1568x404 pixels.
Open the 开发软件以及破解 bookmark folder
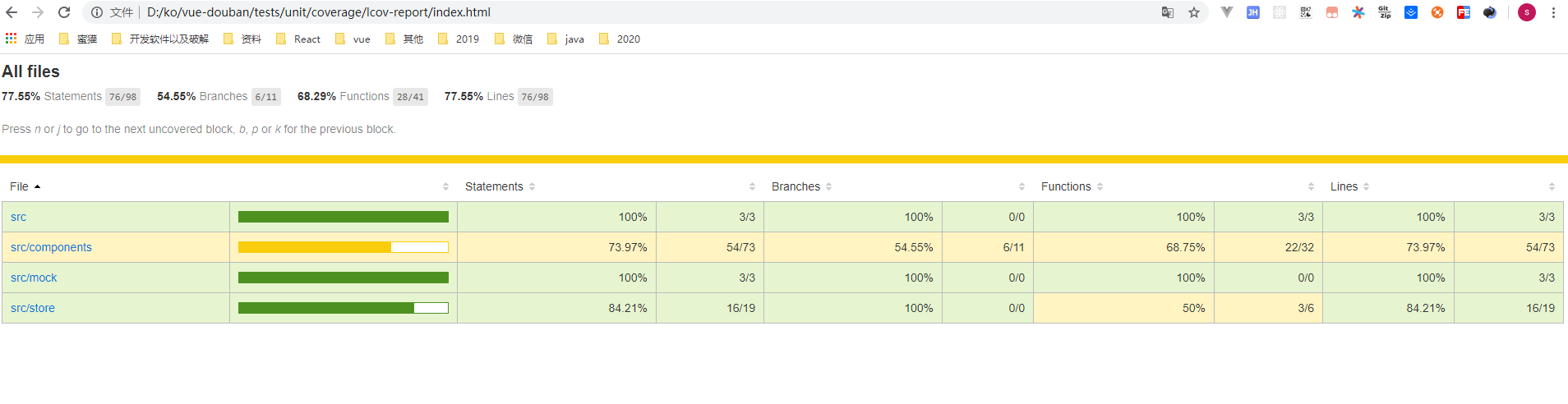[x=160, y=39]
